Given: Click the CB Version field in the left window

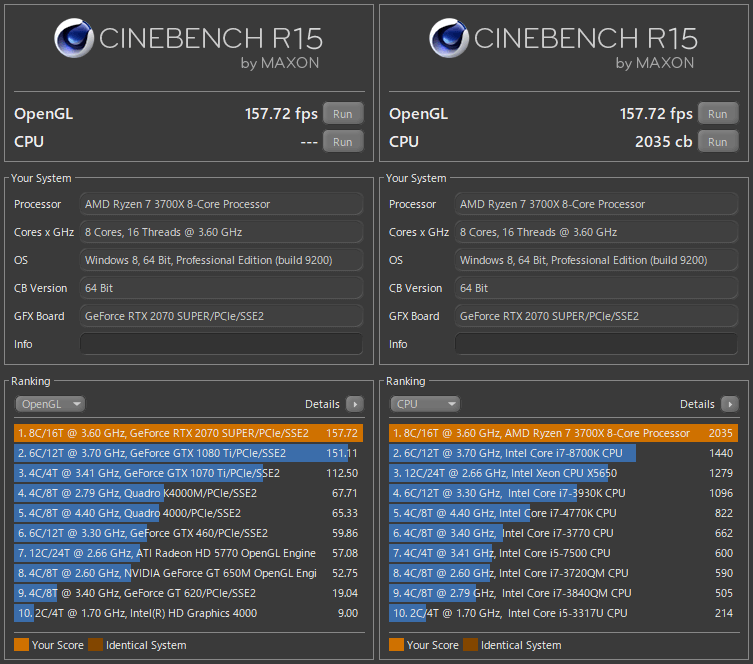Looking at the screenshot, I should click(221, 288).
